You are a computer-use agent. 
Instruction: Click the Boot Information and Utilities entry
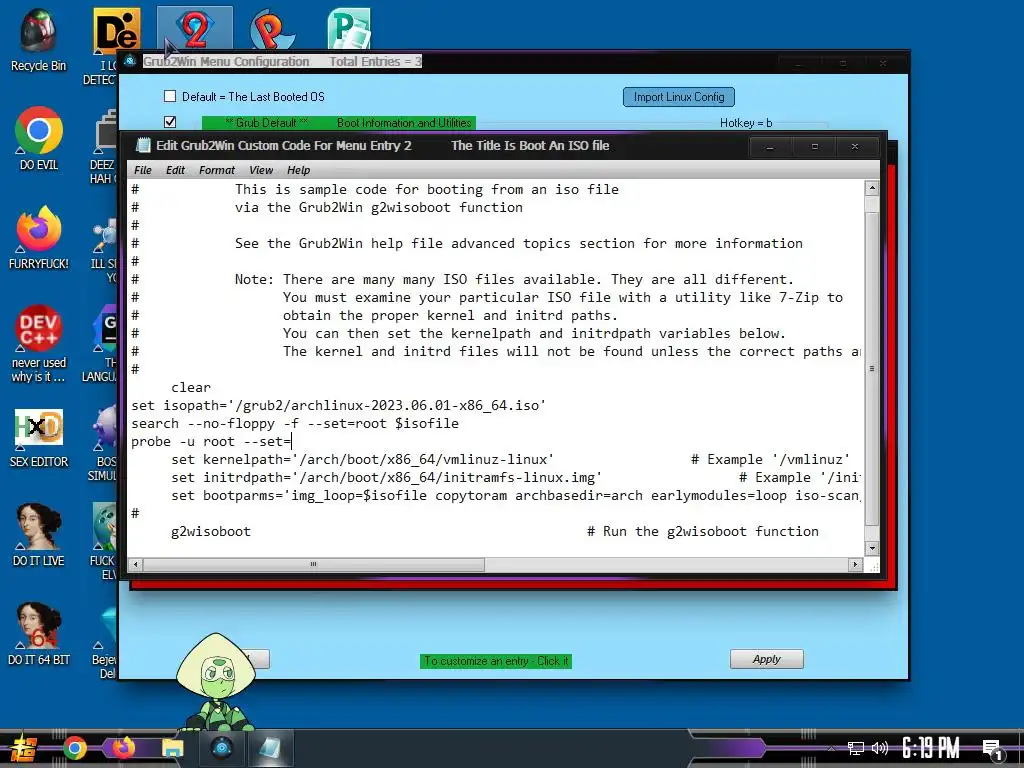click(x=404, y=123)
